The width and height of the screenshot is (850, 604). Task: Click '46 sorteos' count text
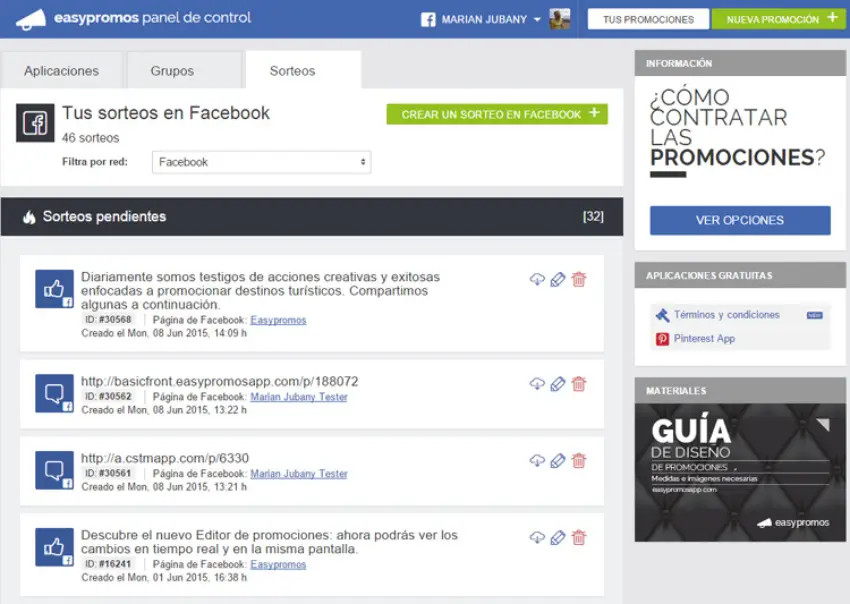click(91, 138)
